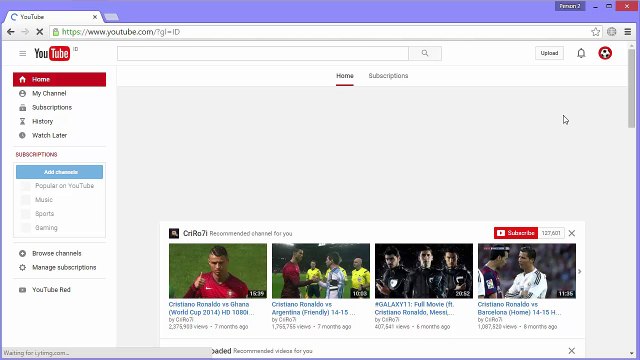Click the browser forward arrow
Viewport: 640px width, 360px height.
(25, 32)
